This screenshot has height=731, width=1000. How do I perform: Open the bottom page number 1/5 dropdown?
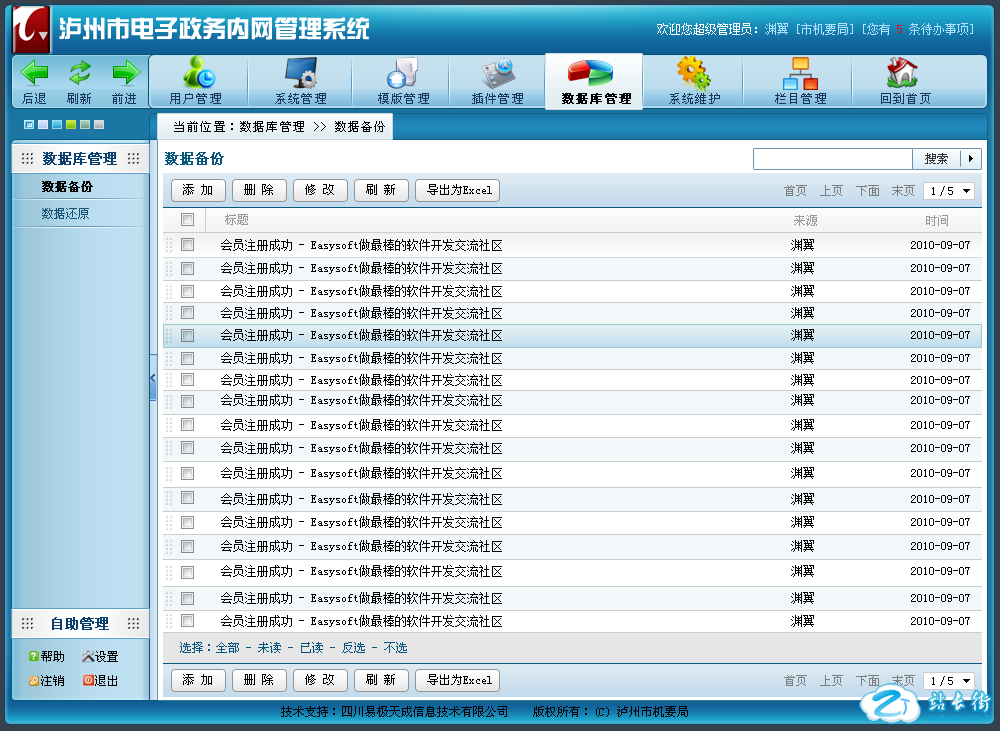pos(949,681)
